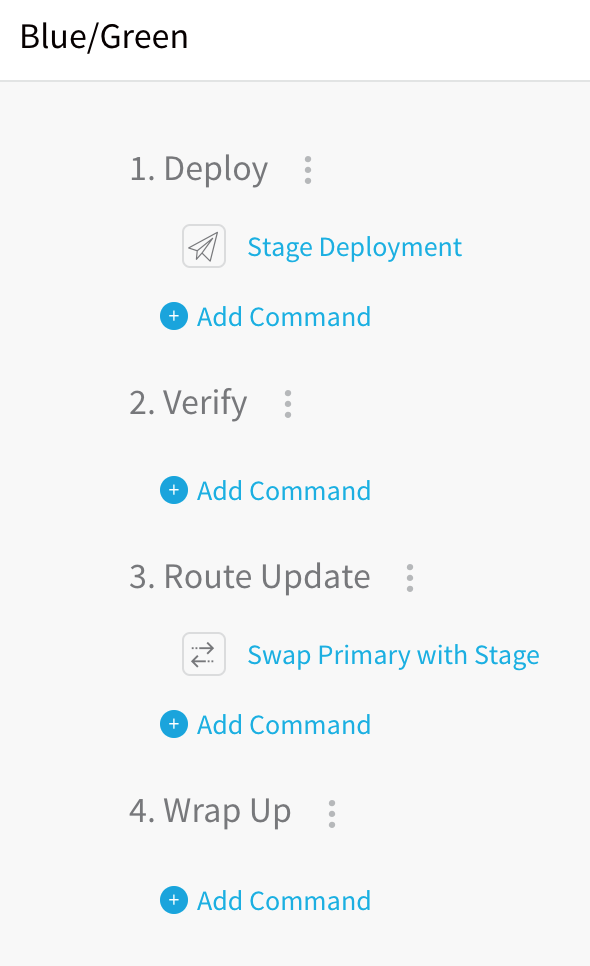Viewport: 590px width, 966px height.
Task: Select Add Command text in Wrap Up section
Action: coord(284,901)
